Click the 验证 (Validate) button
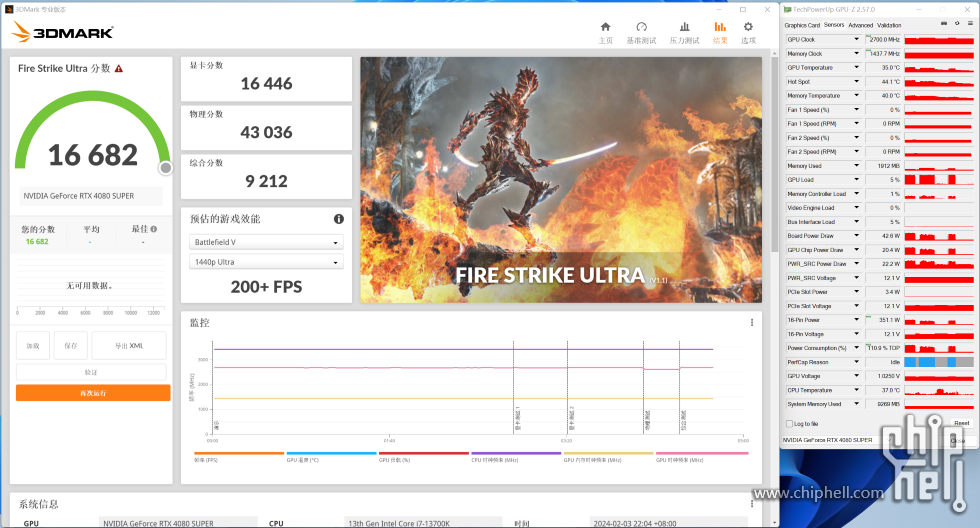The width and height of the screenshot is (980, 528). (91, 372)
